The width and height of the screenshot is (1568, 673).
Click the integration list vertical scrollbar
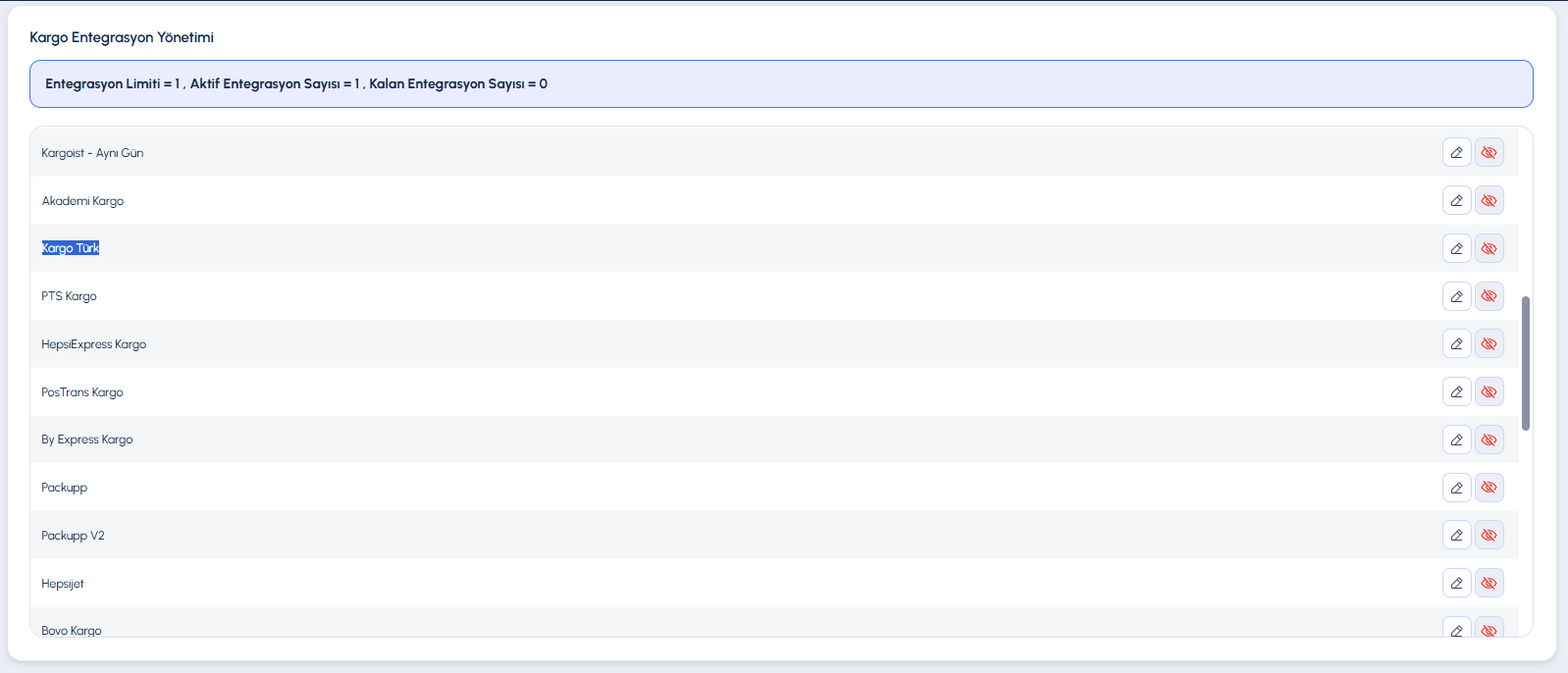pos(1526,363)
